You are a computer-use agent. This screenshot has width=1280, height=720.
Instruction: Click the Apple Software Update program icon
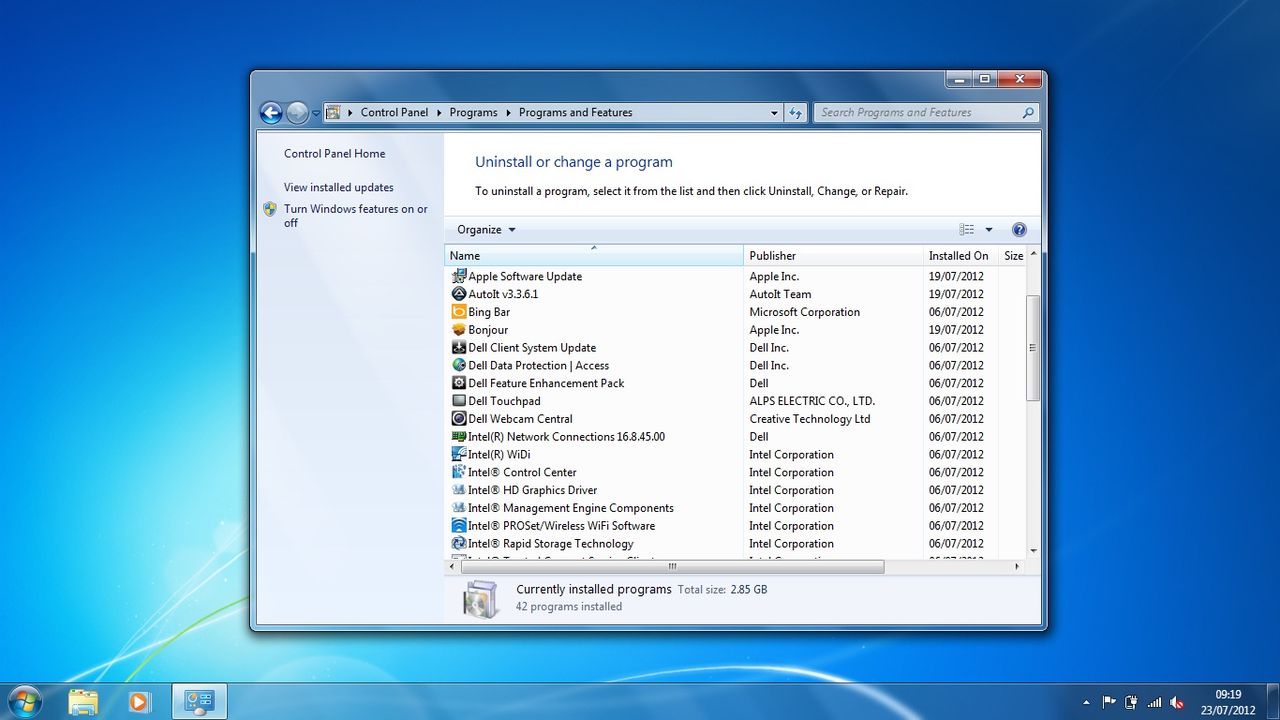(x=459, y=276)
